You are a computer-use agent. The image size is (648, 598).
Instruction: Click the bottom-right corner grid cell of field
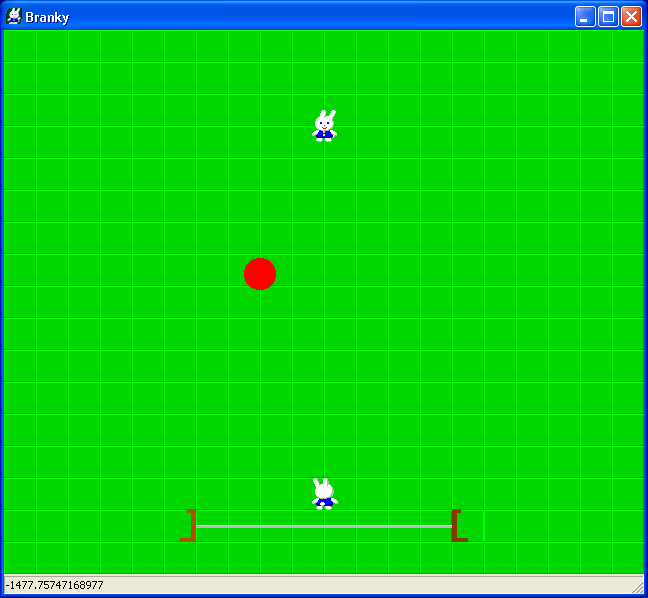(x=628, y=557)
